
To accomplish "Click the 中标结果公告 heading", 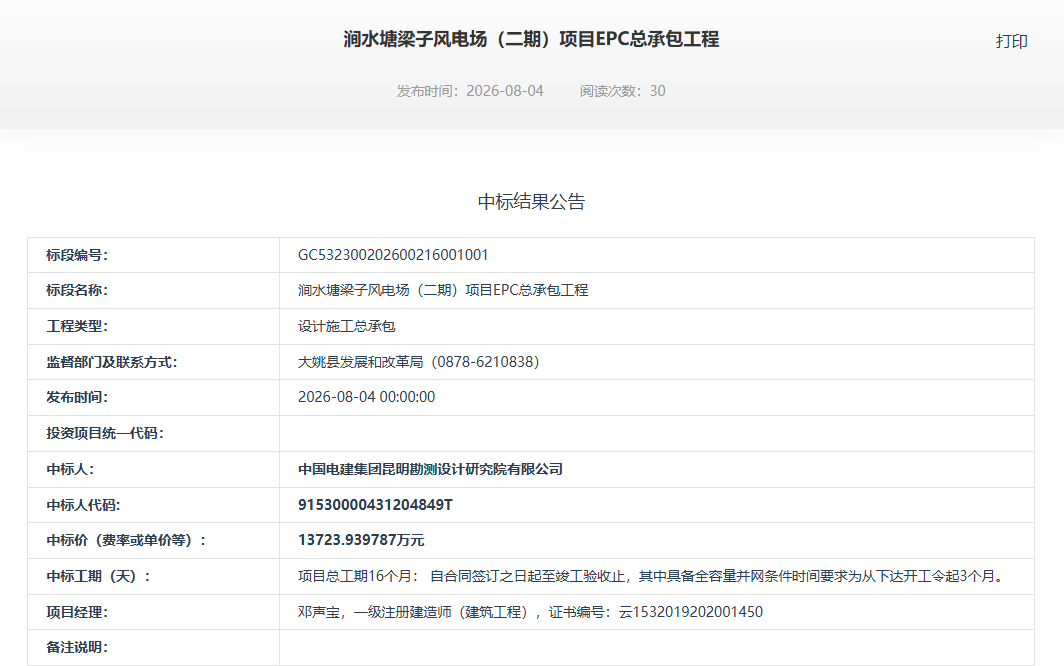I will pos(531,202).
